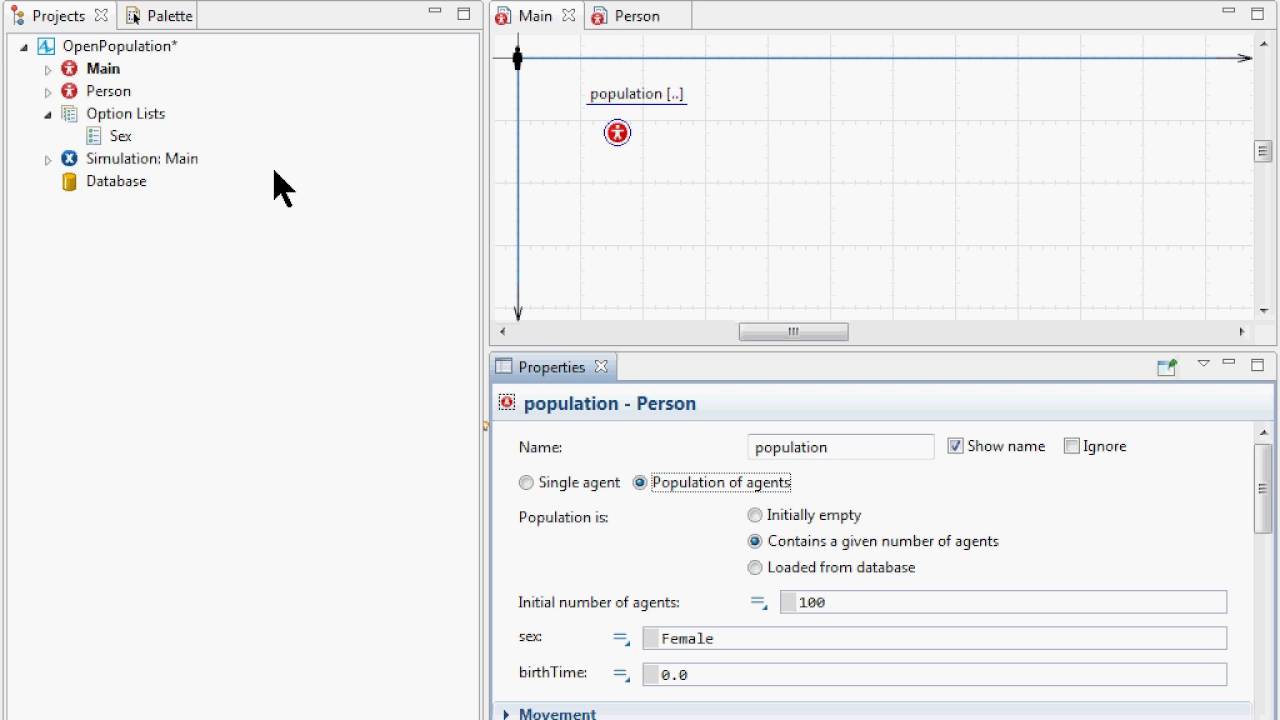Close the Main editor tab
Viewport: 1280px width, 720px height.
click(x=568, y=15)
